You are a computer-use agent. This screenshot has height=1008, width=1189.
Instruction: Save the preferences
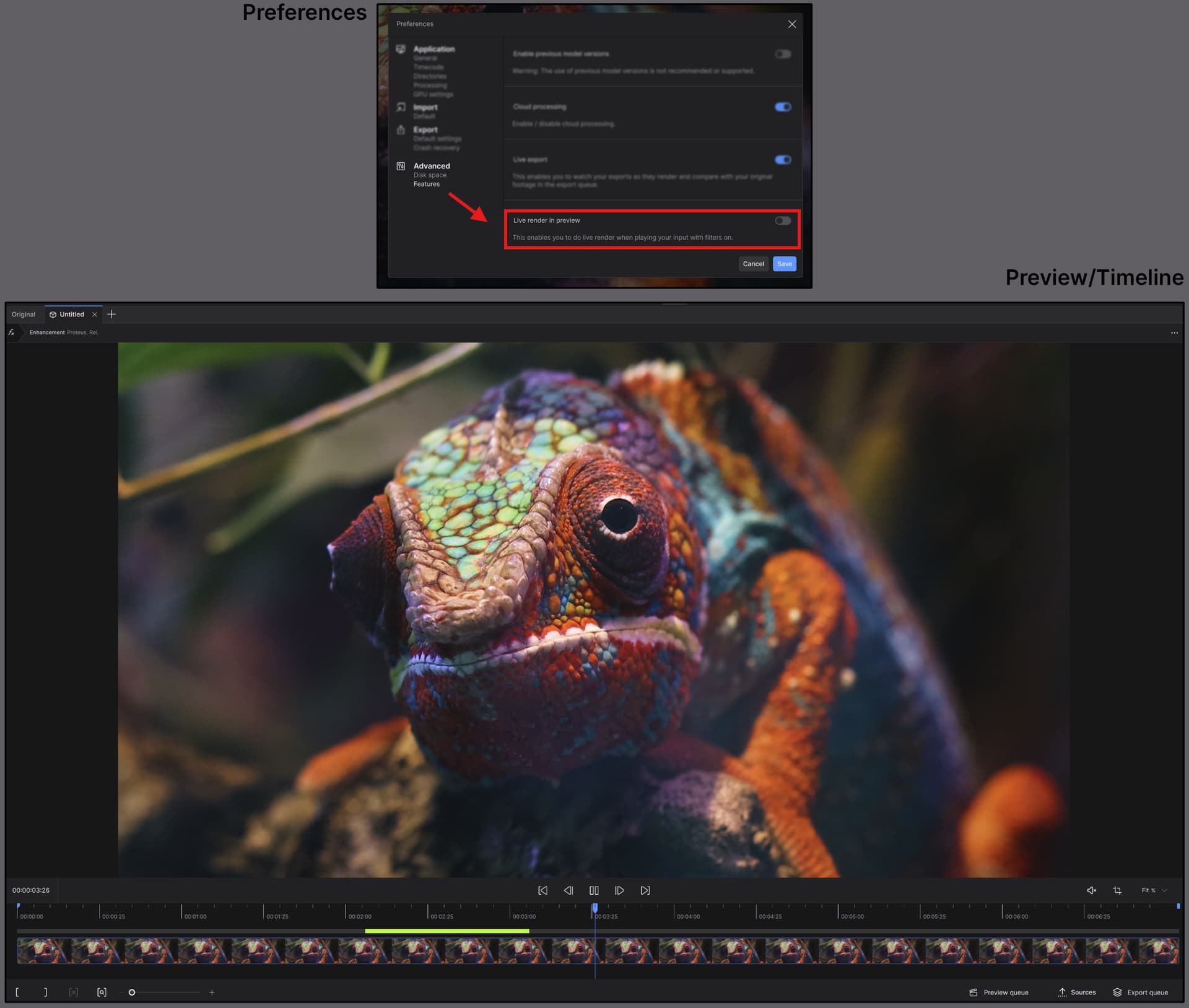point(784,264)
